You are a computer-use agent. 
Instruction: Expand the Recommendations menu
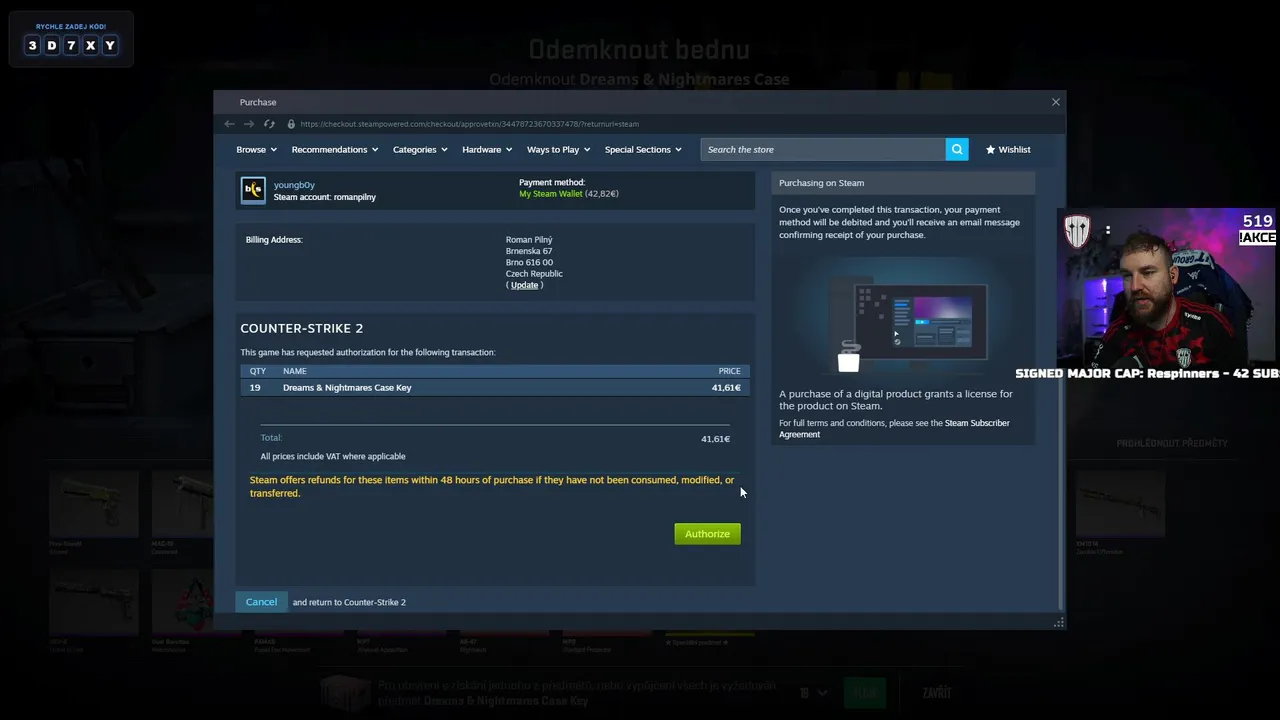(335, 149)
